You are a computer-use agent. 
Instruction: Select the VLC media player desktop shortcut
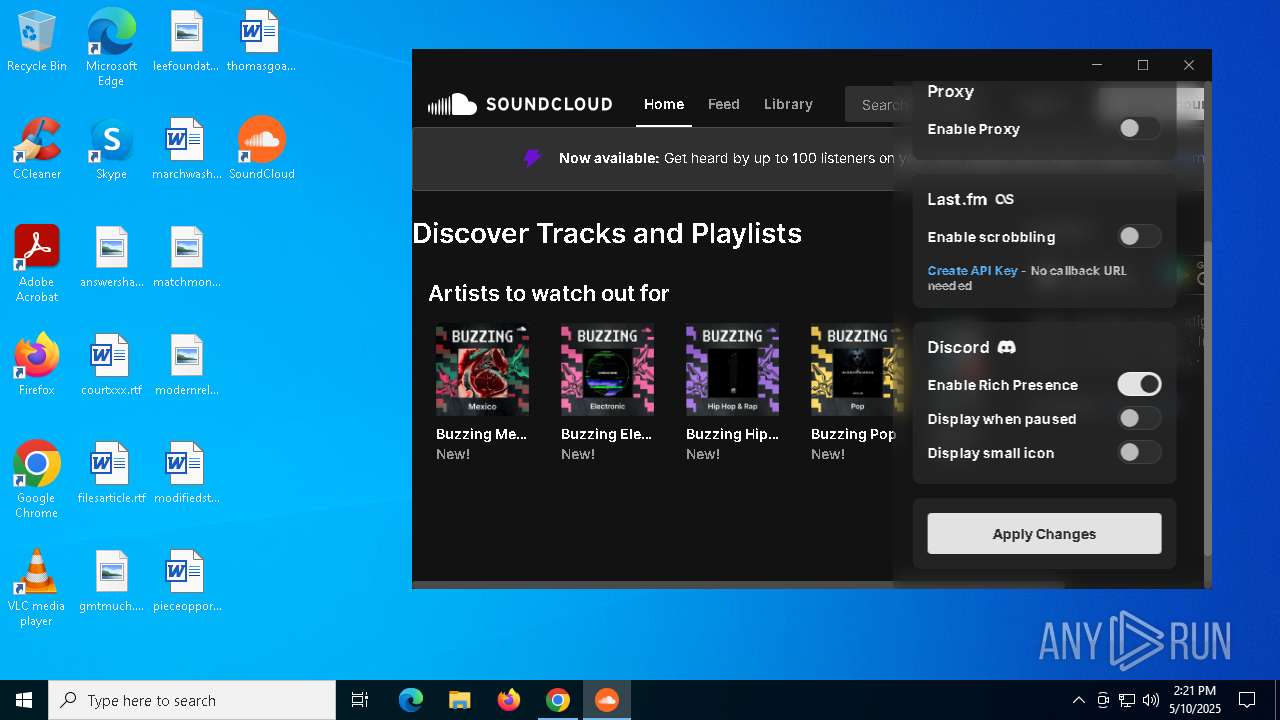click(x=37, y=588)
